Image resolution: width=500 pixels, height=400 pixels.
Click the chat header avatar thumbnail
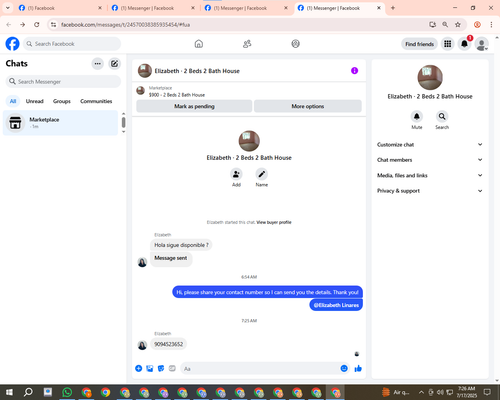(x=145, y=71)
